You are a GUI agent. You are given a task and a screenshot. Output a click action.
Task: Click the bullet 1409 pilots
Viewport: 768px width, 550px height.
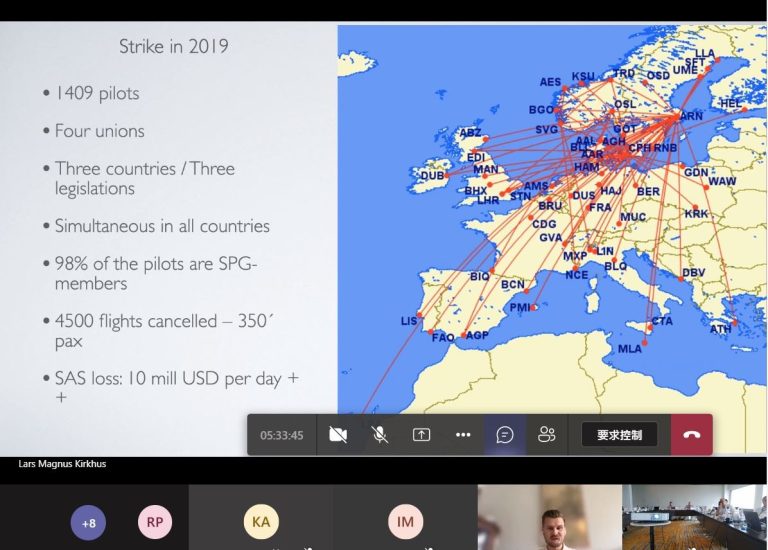97,93
